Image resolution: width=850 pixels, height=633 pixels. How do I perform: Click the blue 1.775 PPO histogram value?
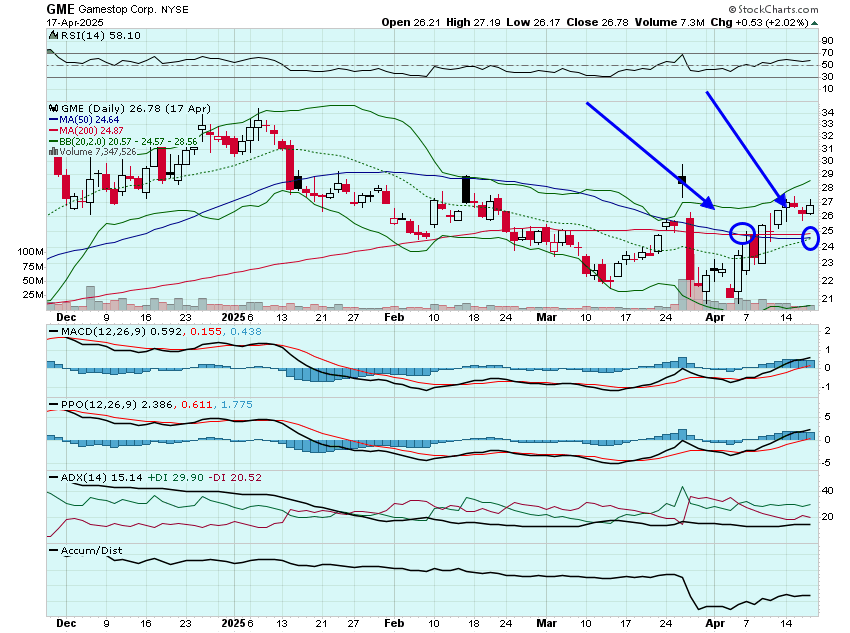[236, 404]
